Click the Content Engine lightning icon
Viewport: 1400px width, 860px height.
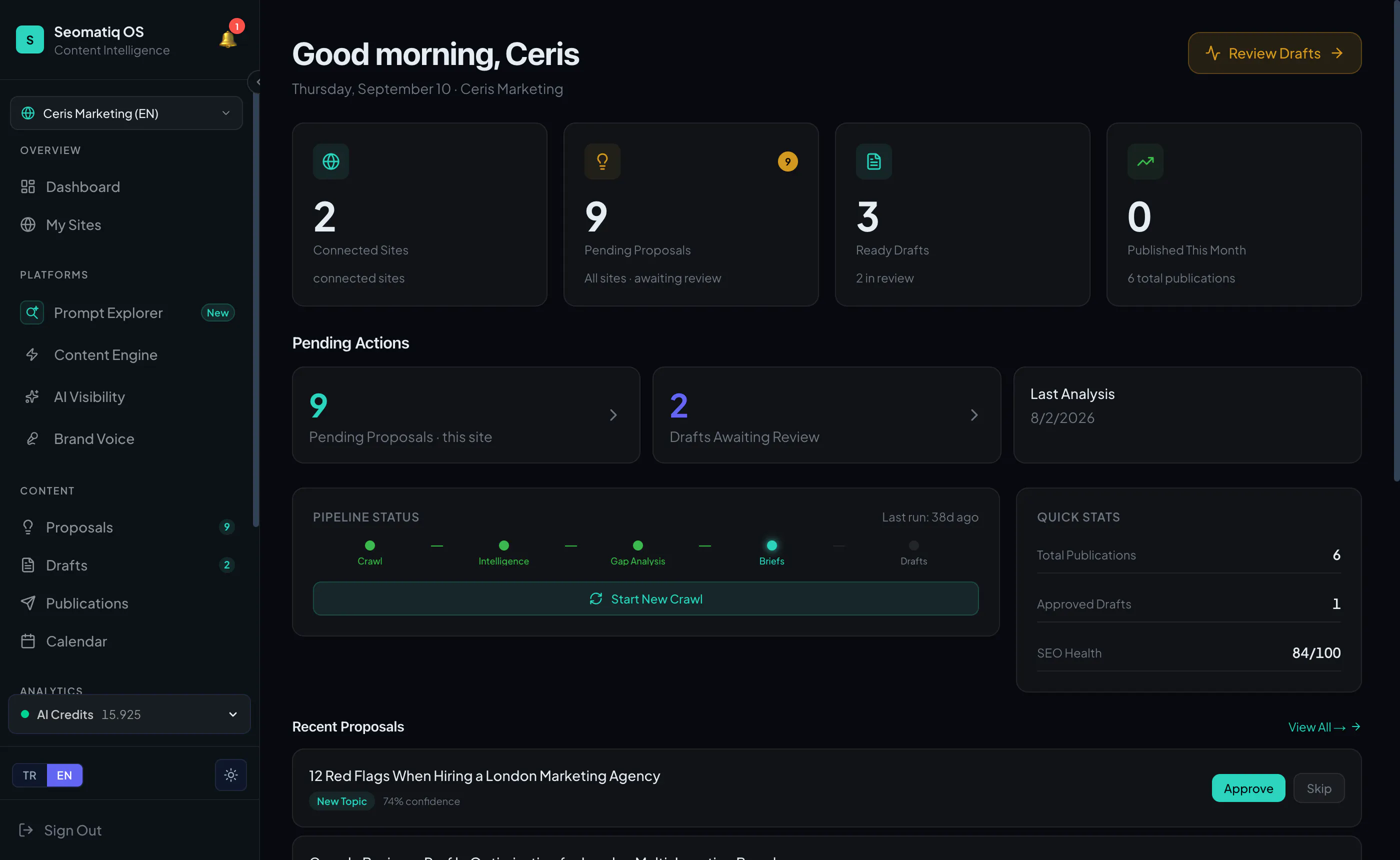[32, 355]
